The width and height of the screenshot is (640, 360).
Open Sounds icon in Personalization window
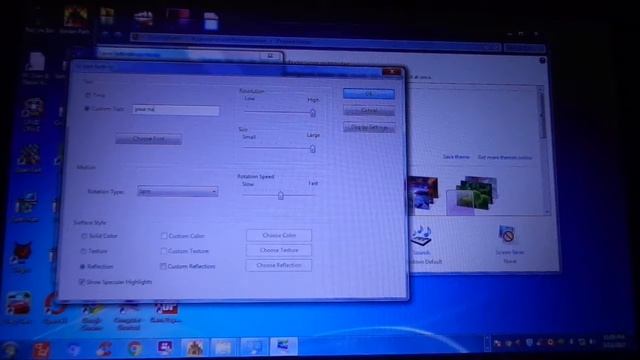(x=421, y=237)
